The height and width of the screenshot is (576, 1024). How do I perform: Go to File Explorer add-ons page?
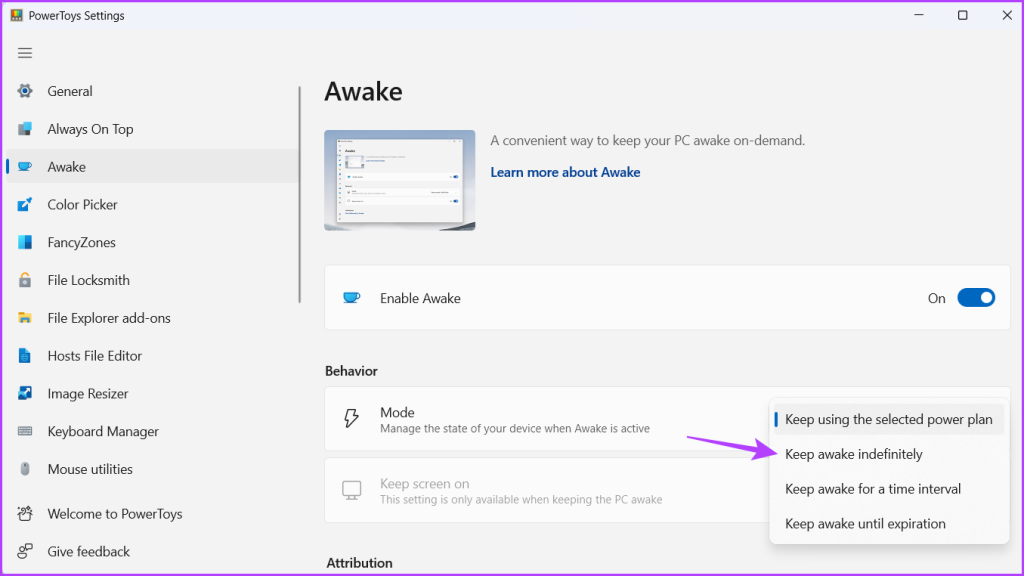click(152, 318)
